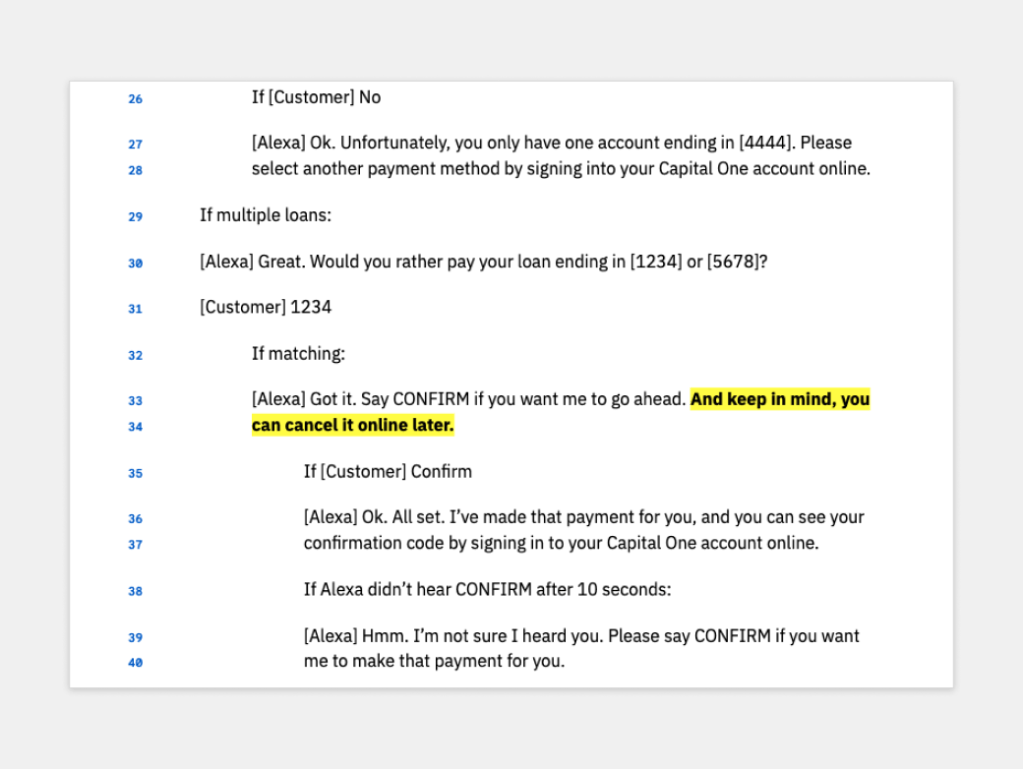Click the highlighted 'And keep in mind, you' text
The width and height of the screenshot is (1023, 769).
780,400
